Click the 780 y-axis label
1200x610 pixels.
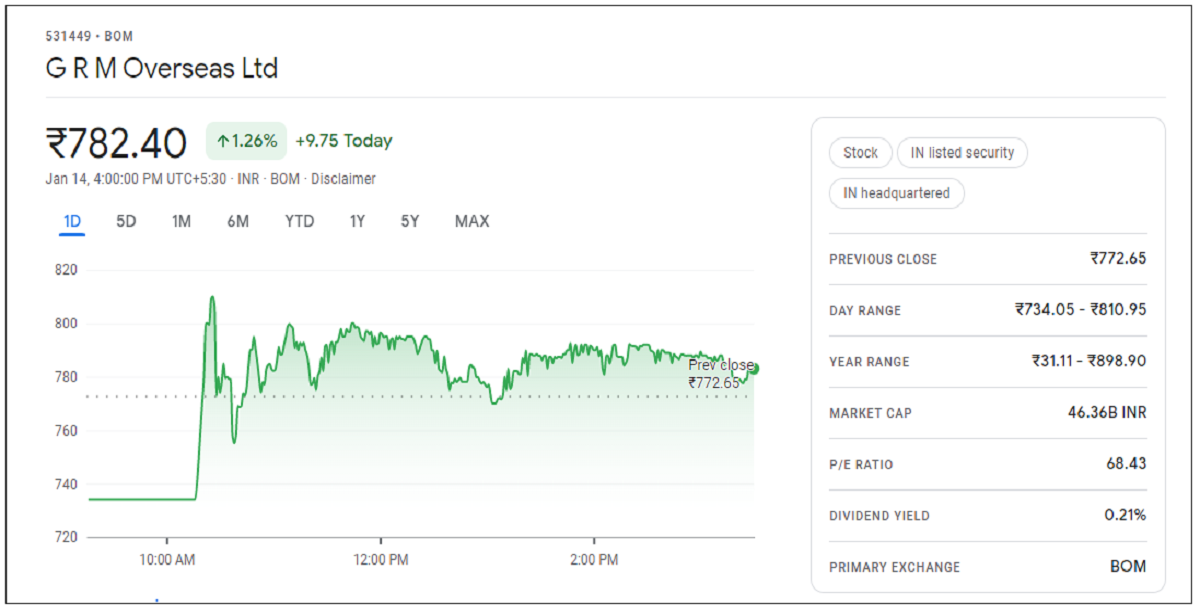tap(66, 377)
